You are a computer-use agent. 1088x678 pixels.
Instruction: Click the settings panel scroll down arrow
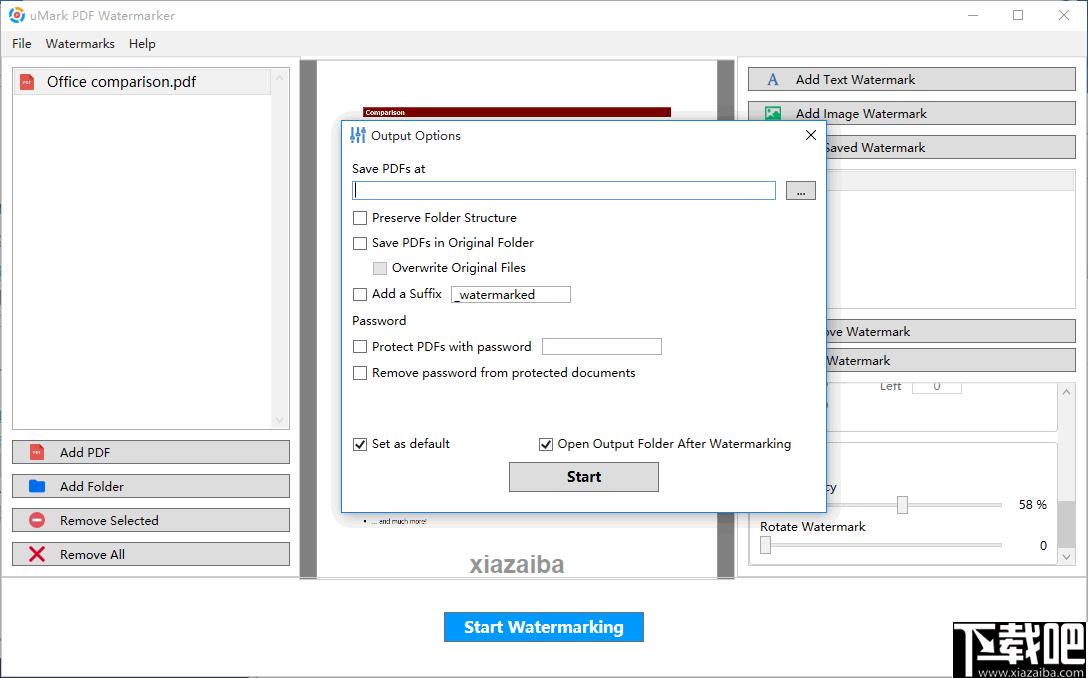1066,556
